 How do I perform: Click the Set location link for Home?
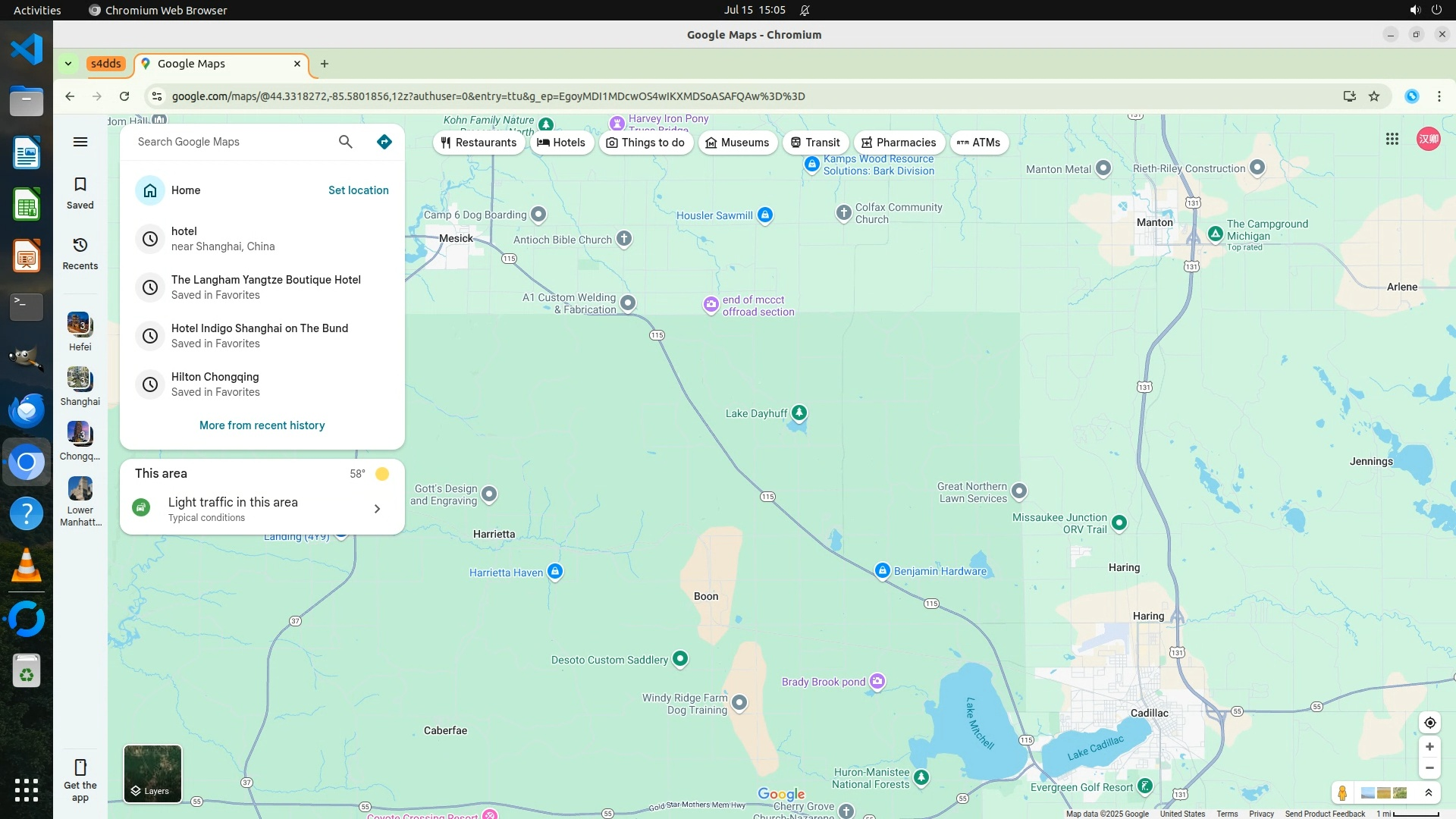(x=358, y=190)
